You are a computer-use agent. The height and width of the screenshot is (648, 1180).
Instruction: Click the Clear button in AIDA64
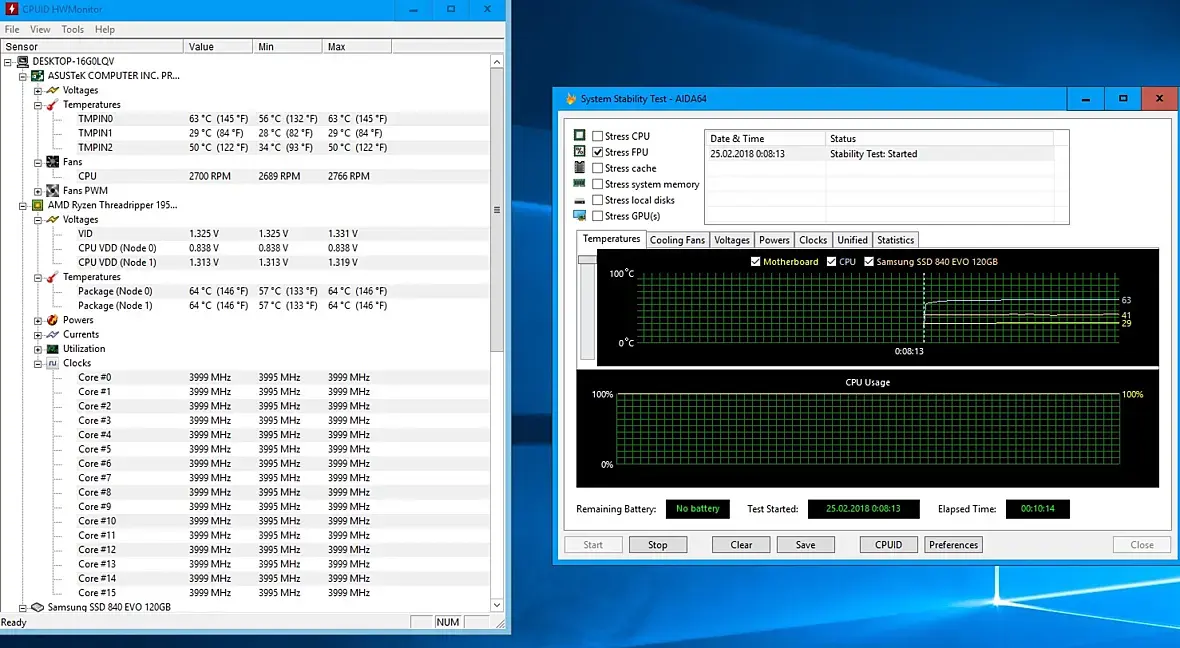coord(741,545)
